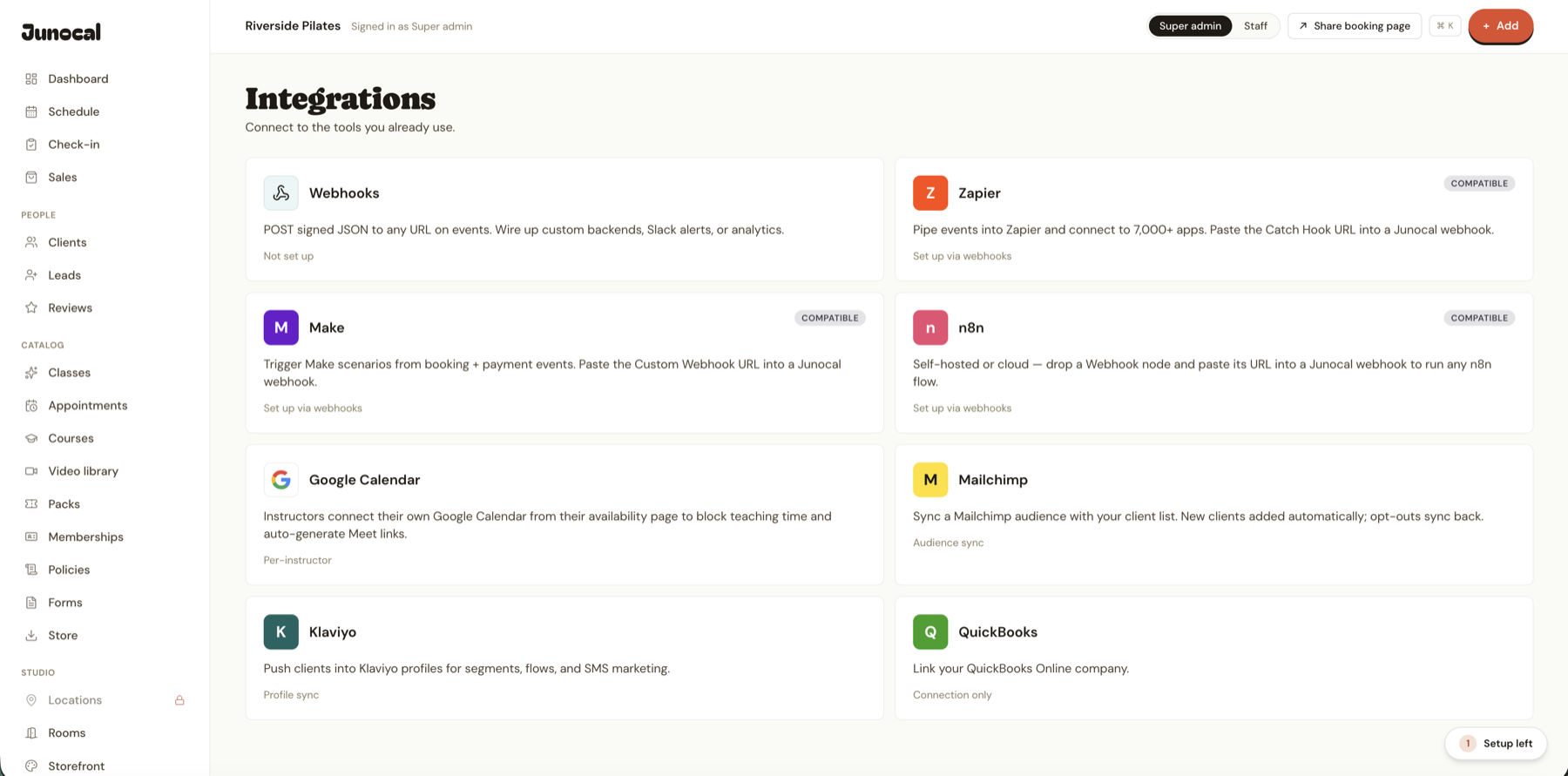
Task: Click "Audience sync" under Mailchimp
Action: tap(948, 543)
